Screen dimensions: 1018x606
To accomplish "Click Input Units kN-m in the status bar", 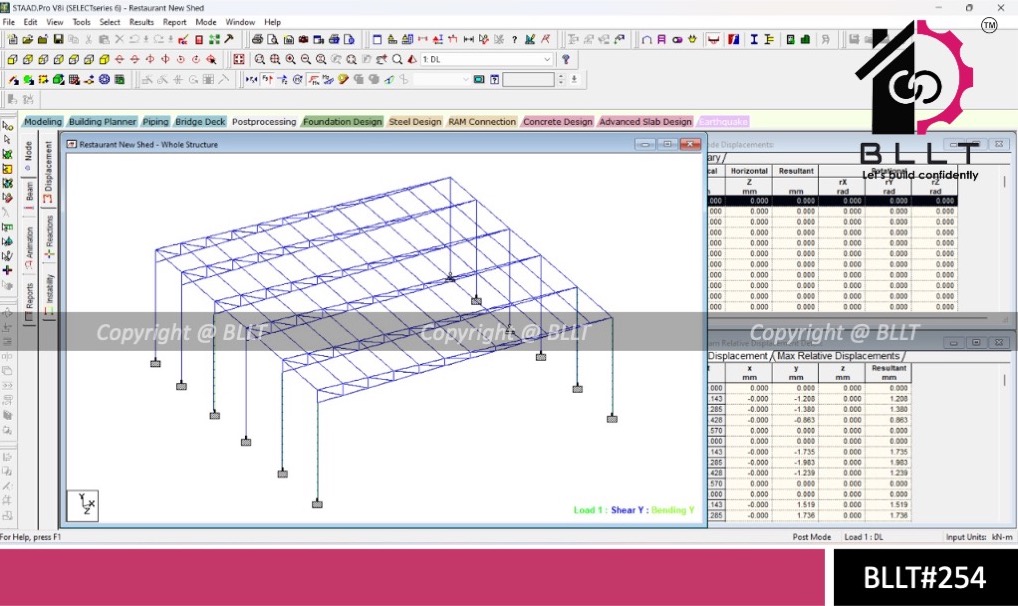I will point(979,537).
